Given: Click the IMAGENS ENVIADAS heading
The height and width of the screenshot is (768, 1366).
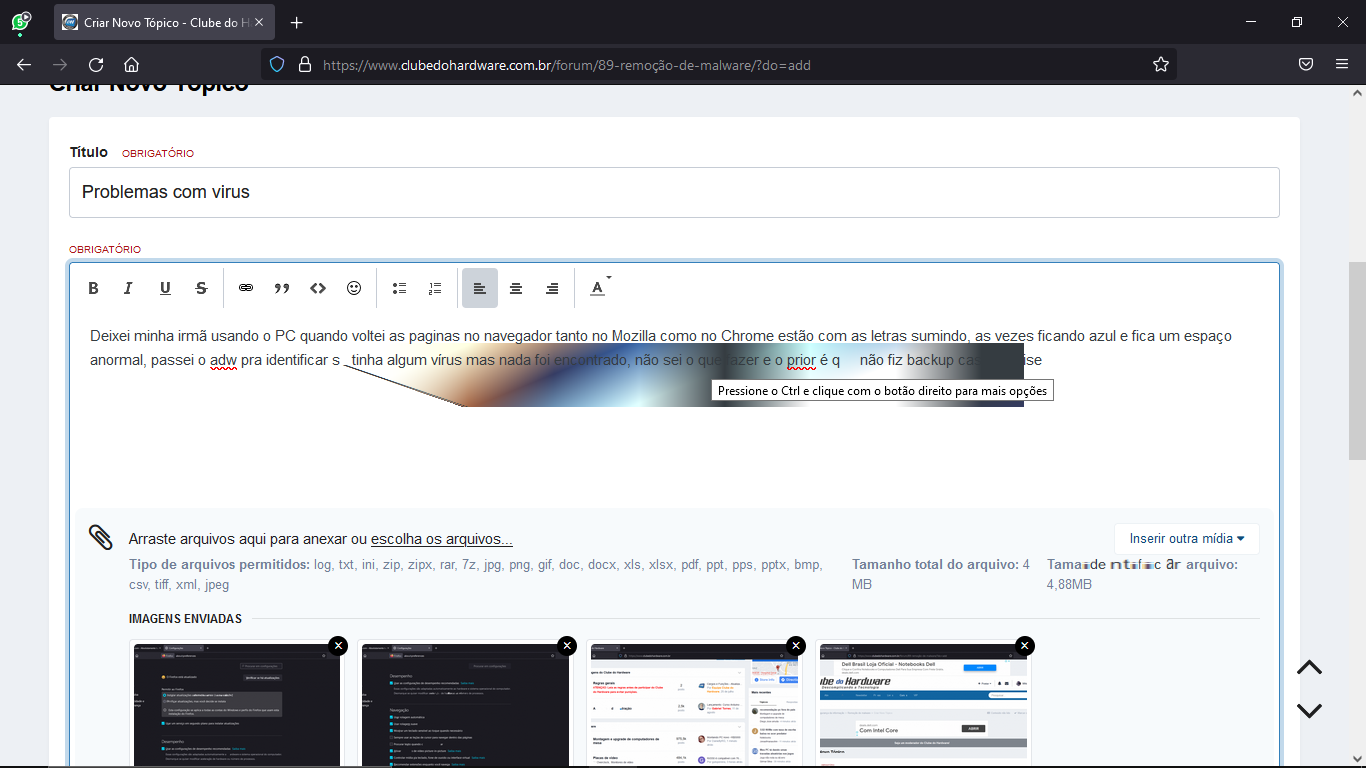Looking at the screenshot, I should click(185, 619).
